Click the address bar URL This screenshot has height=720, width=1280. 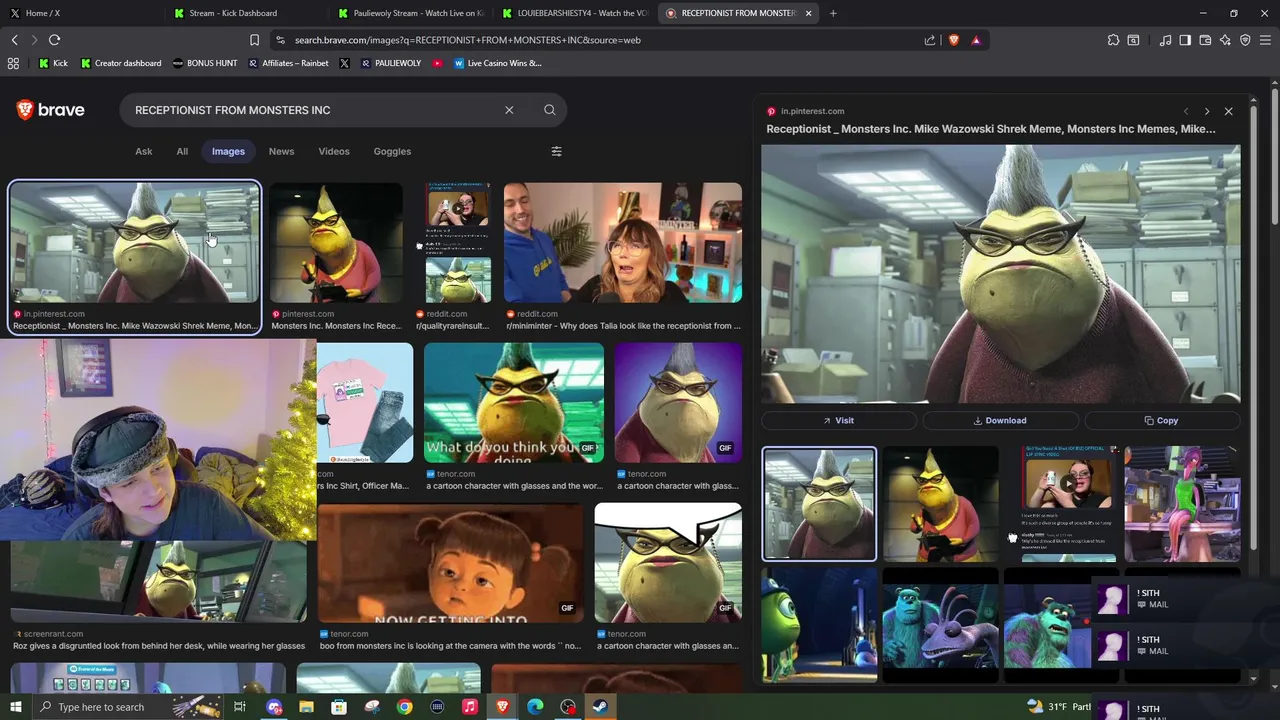(468, 40)
